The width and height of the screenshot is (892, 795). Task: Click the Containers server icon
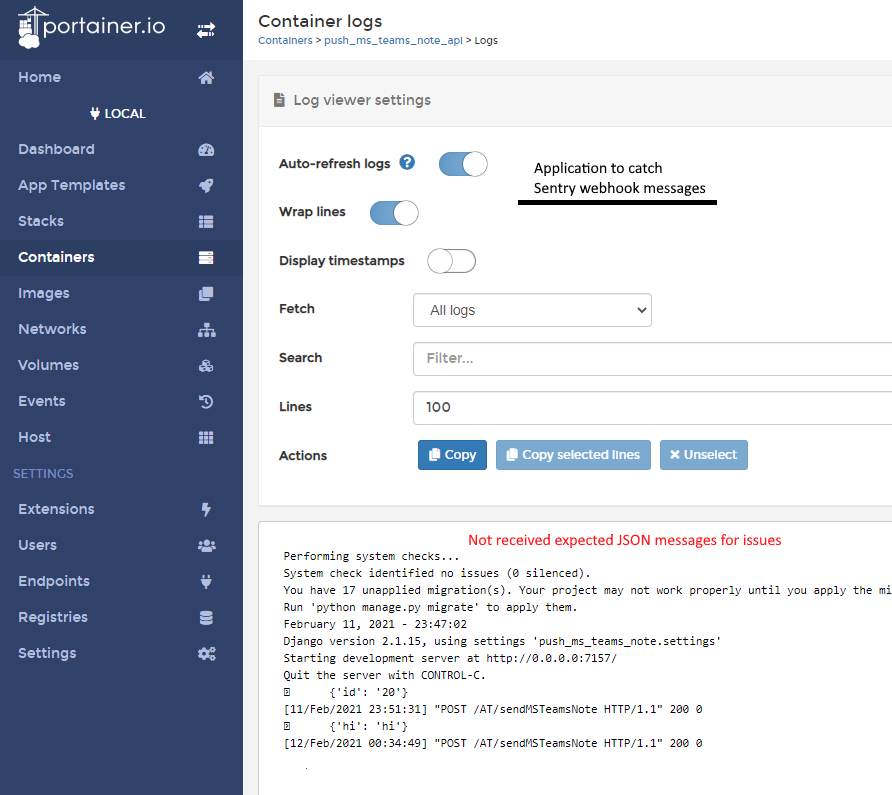(x=206, y=257)
